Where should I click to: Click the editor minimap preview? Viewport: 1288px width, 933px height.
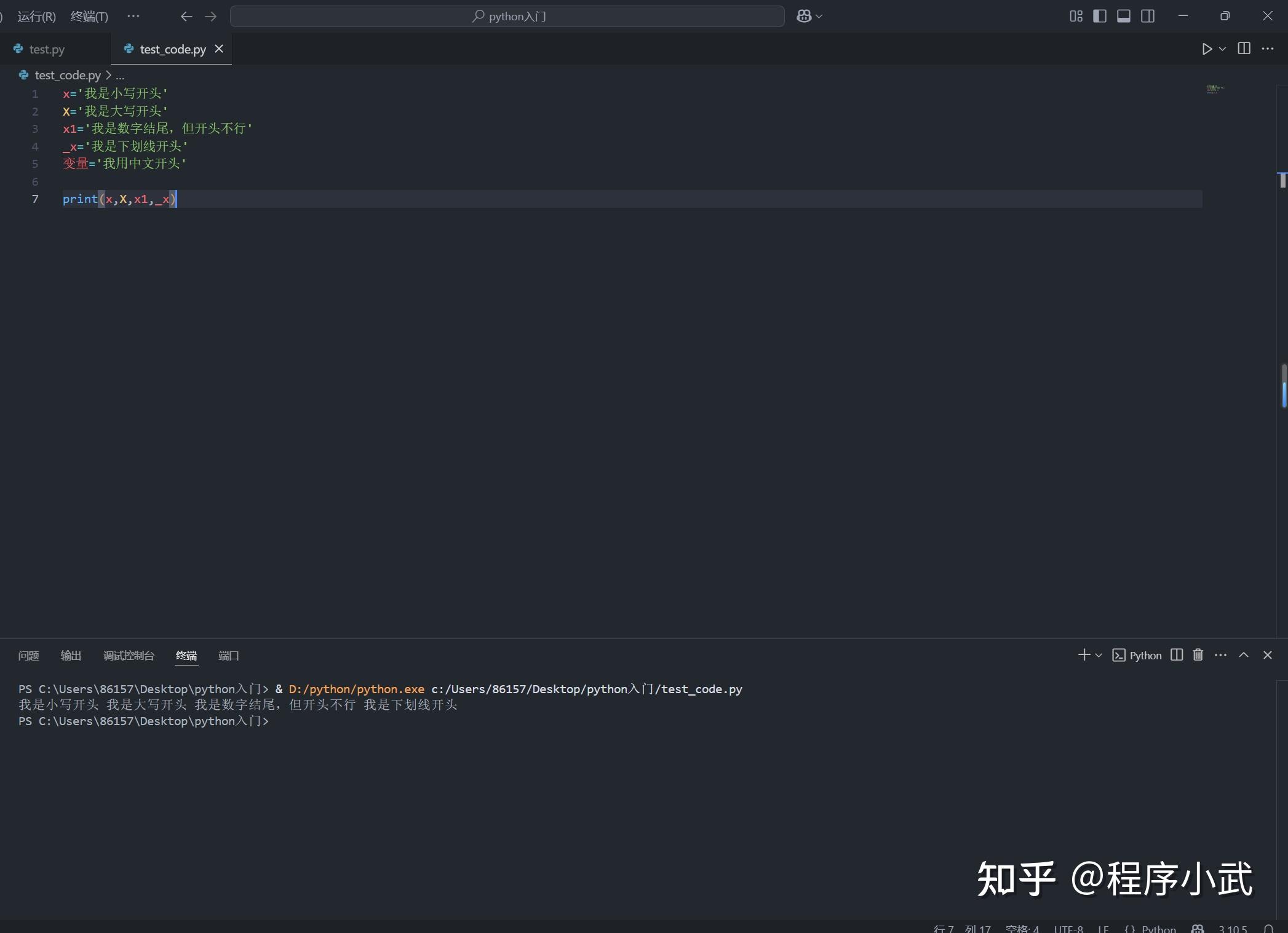[1215, 89]
